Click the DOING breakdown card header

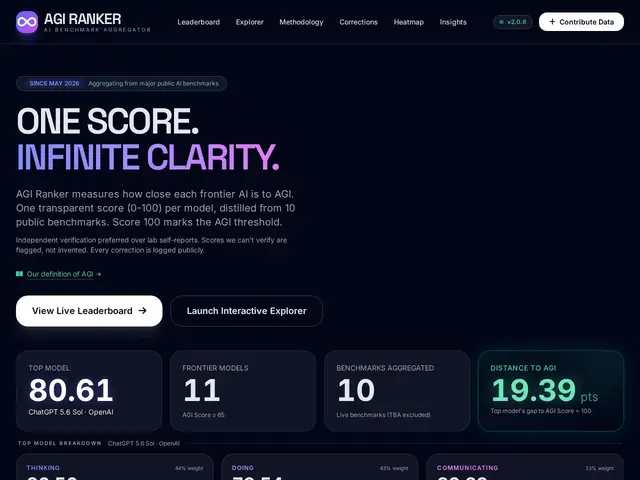(242, 468)
